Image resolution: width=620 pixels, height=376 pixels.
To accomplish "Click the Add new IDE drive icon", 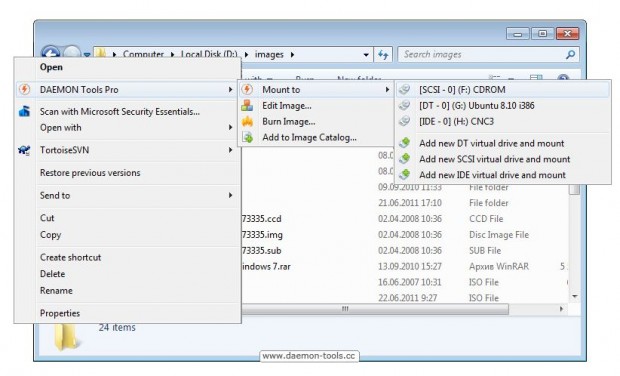I will [x=405, y=174].
